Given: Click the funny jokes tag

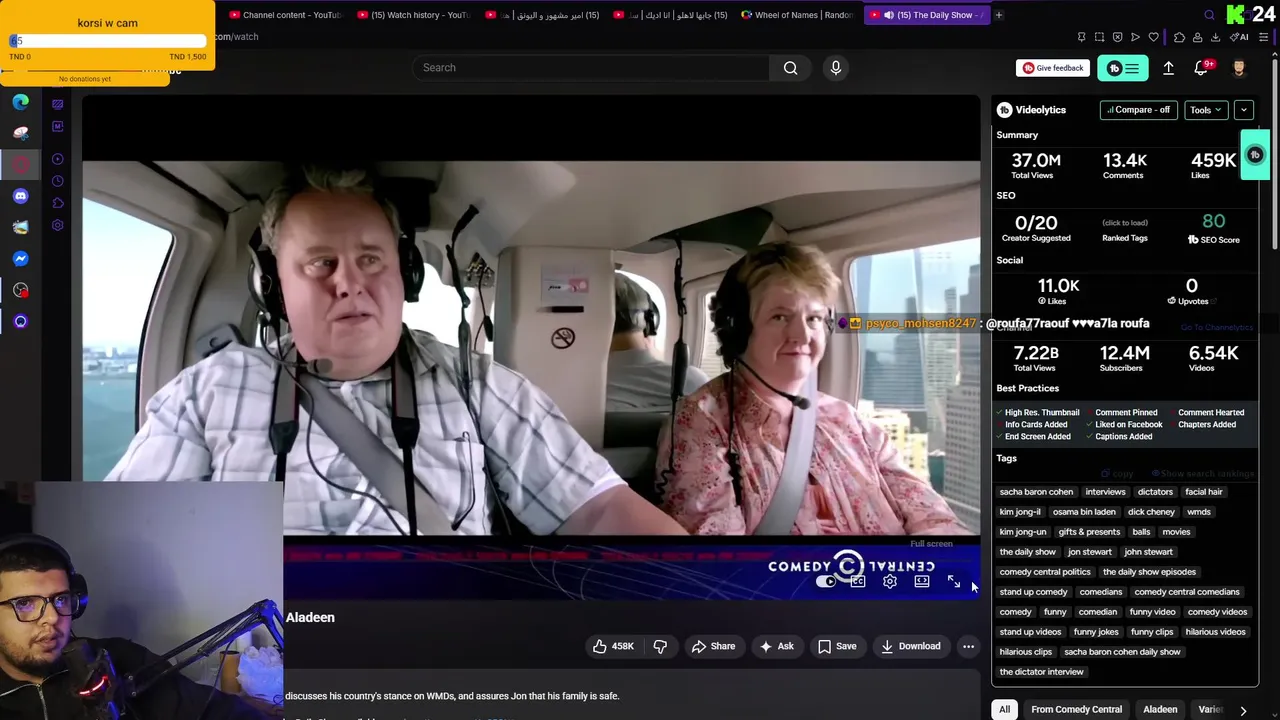Looking at the screenshot, I should click(1096, 632).
